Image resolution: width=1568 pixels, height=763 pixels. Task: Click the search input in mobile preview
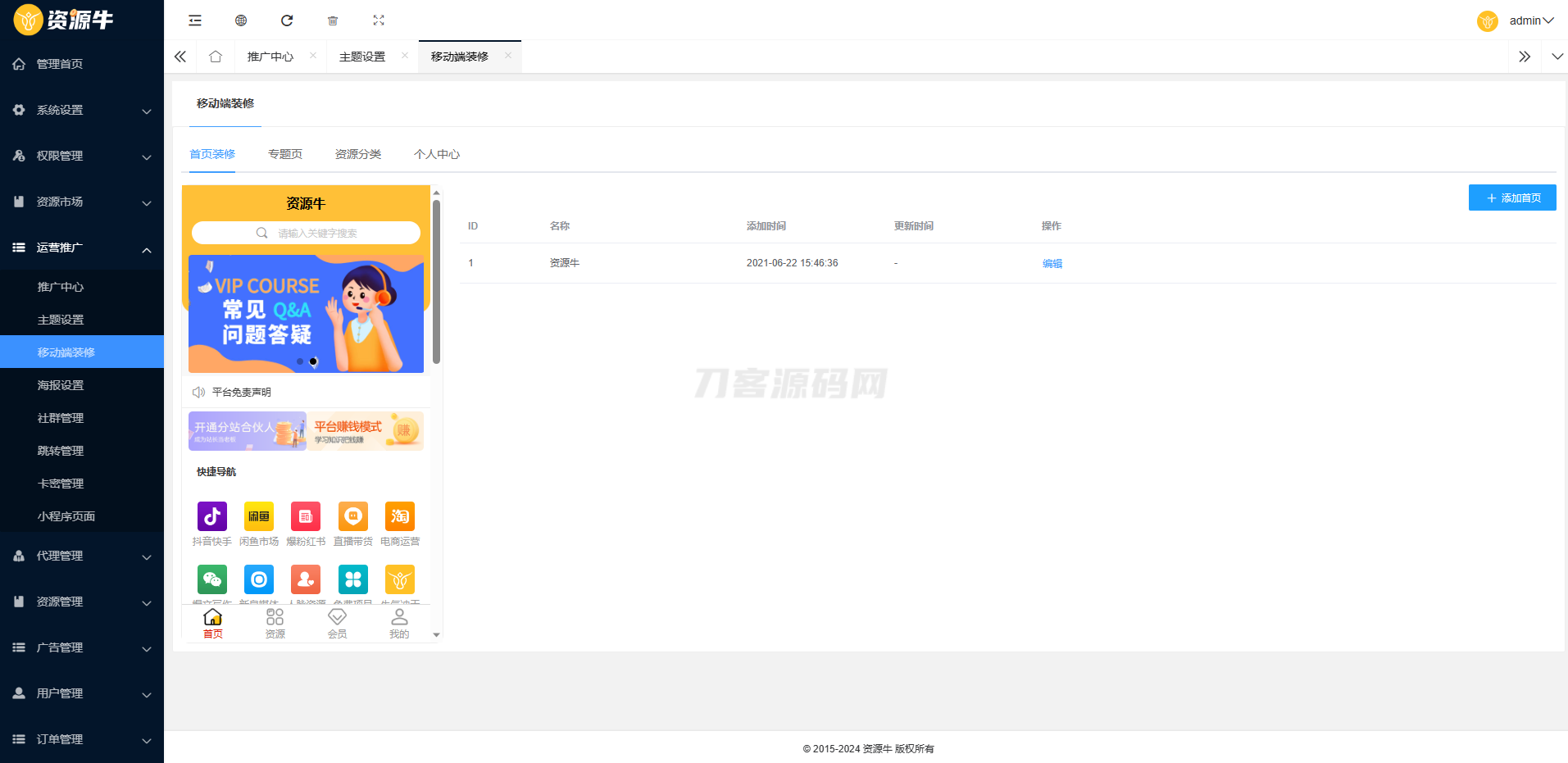pyautogui.click(x=306, y=233)
